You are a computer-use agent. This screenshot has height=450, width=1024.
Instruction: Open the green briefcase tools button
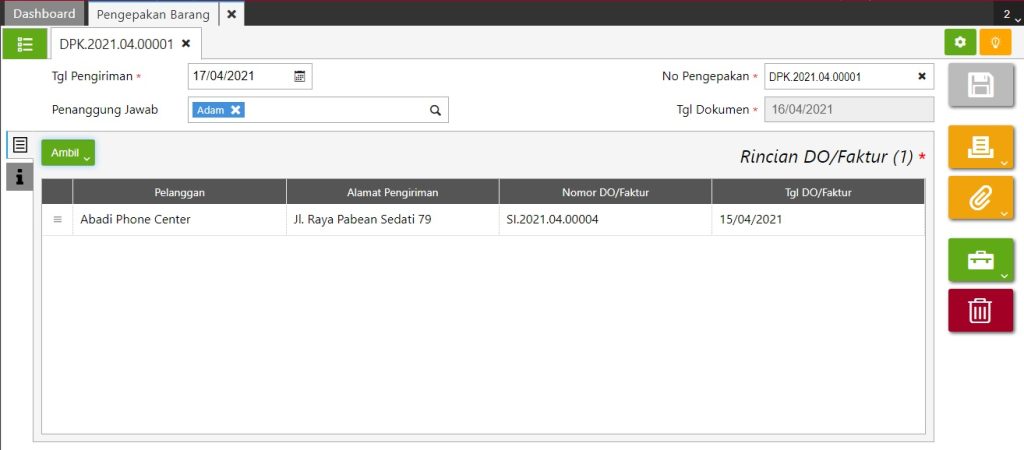click(981, 260)
